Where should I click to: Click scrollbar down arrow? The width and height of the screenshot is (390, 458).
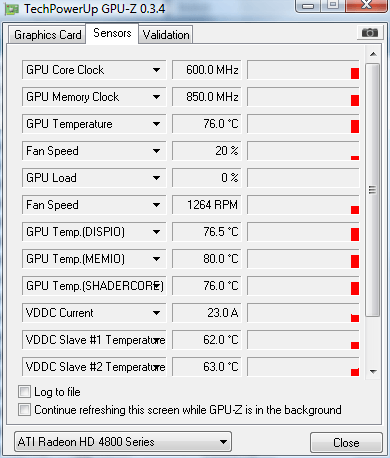(373, 371)
